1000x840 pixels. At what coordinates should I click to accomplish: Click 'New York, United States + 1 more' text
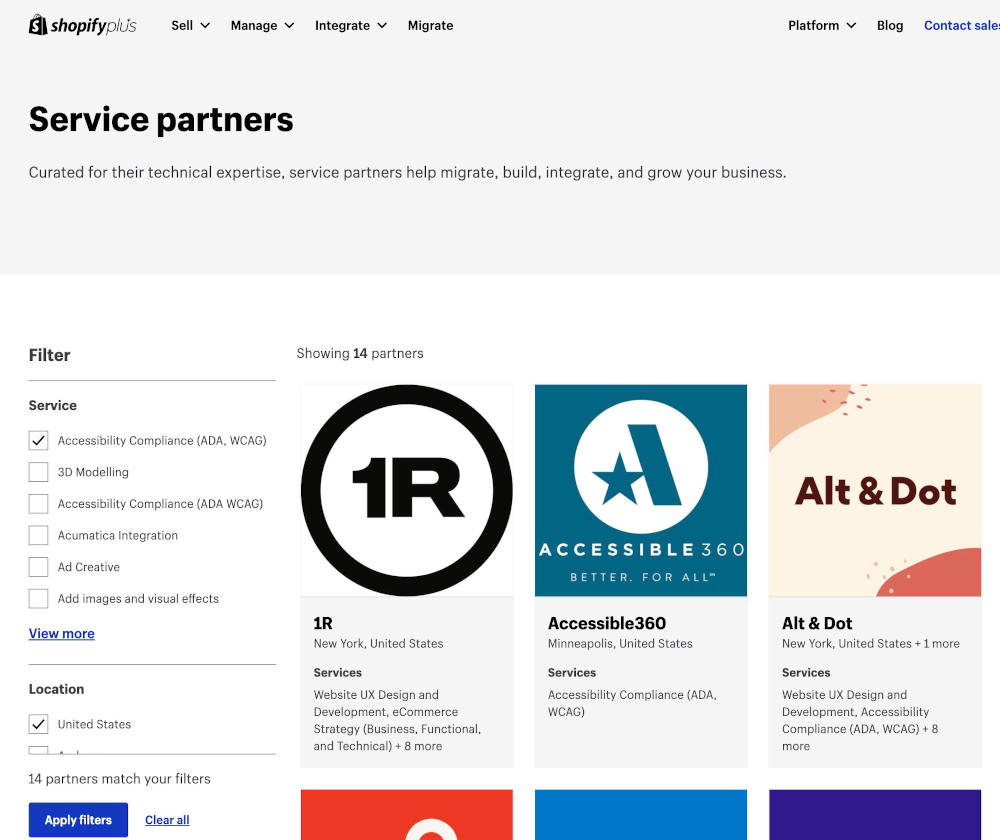tap(871, 644)
